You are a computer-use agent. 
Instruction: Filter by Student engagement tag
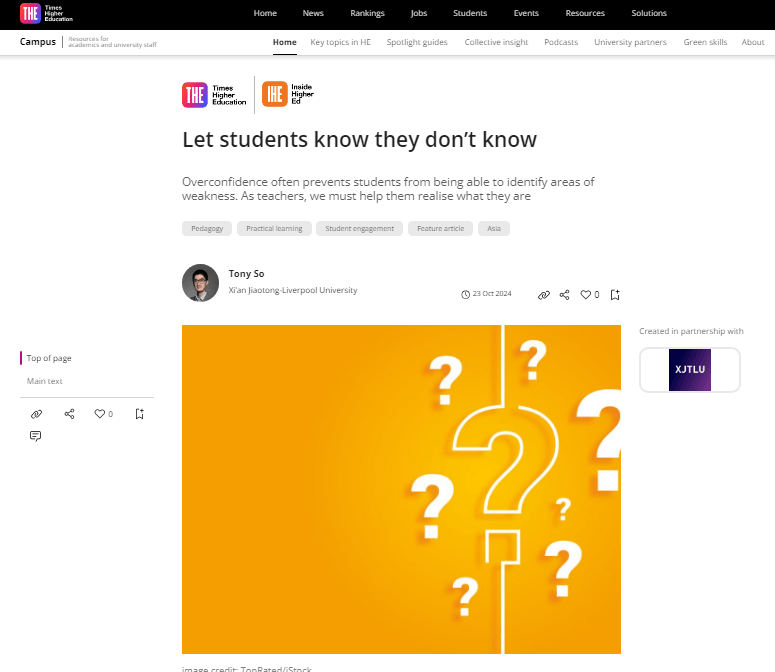(360, 229)
